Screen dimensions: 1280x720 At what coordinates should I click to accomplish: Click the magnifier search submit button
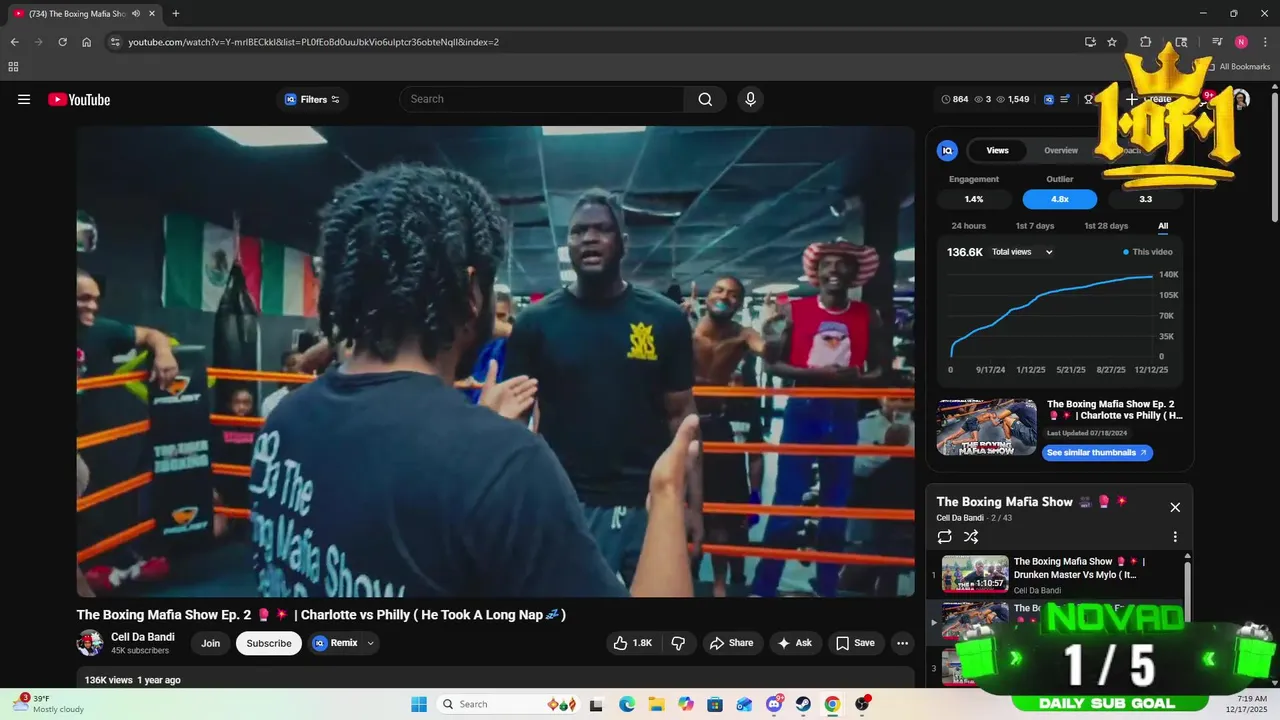tap(706, 99)
